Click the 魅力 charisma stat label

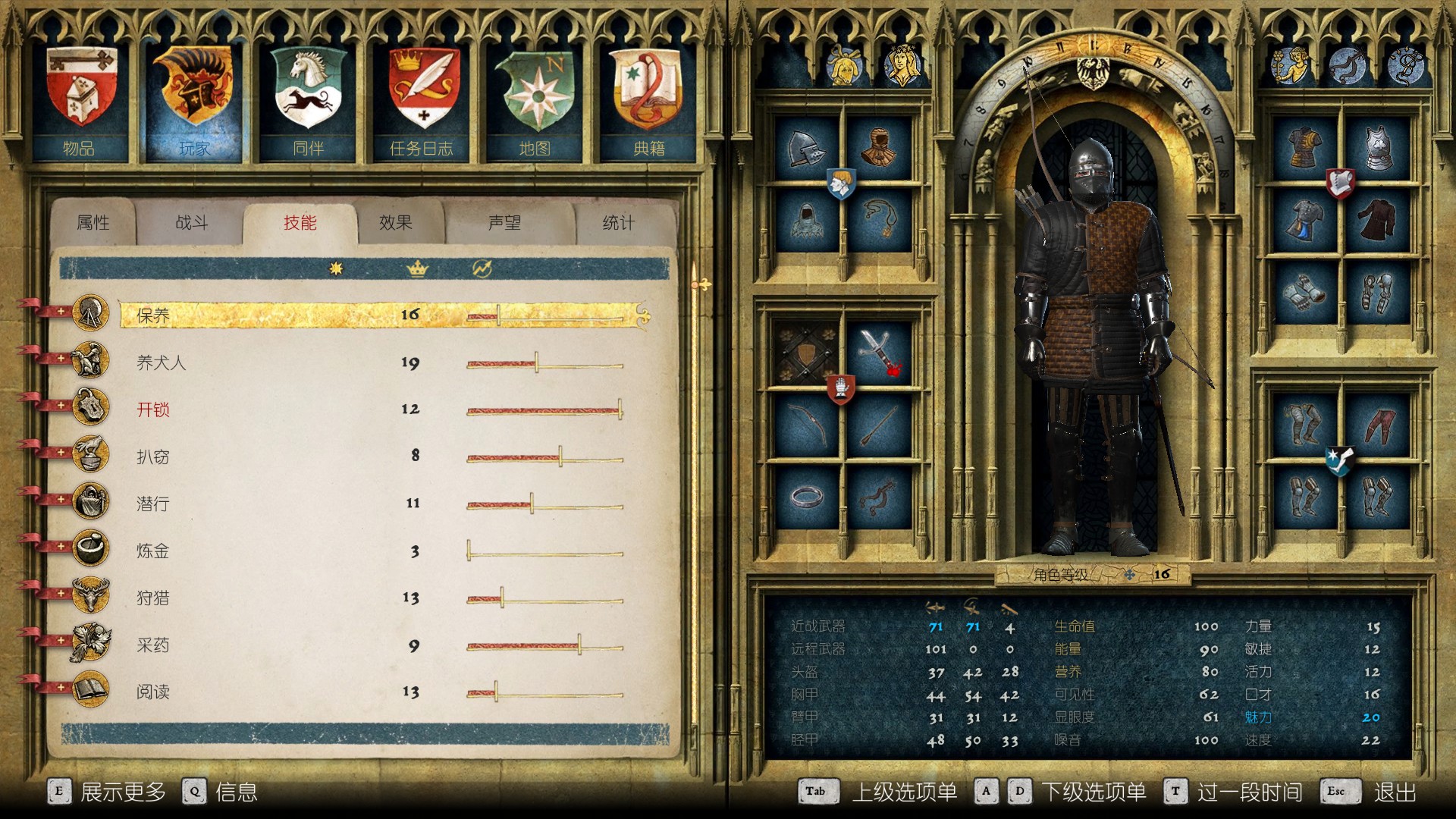(1259, 717)
